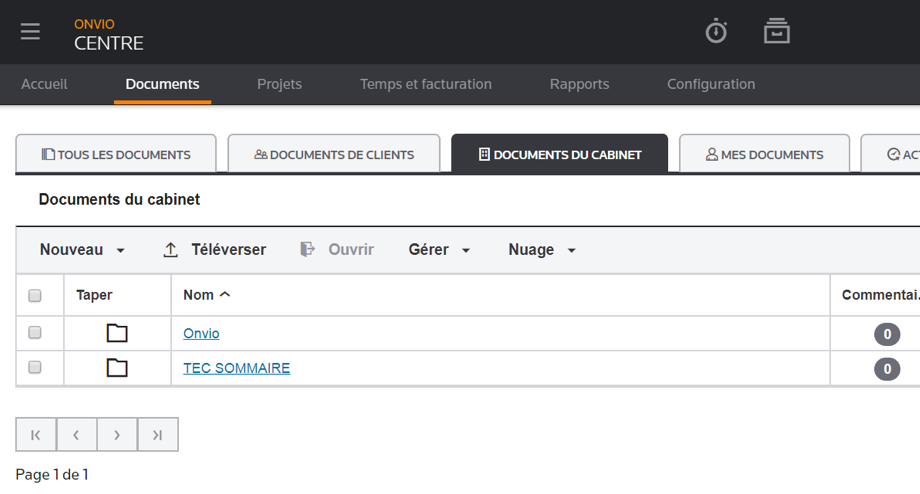Select the Documents du cabinet tab
Viewport: 920px width, 494px height.
(560, 154)
